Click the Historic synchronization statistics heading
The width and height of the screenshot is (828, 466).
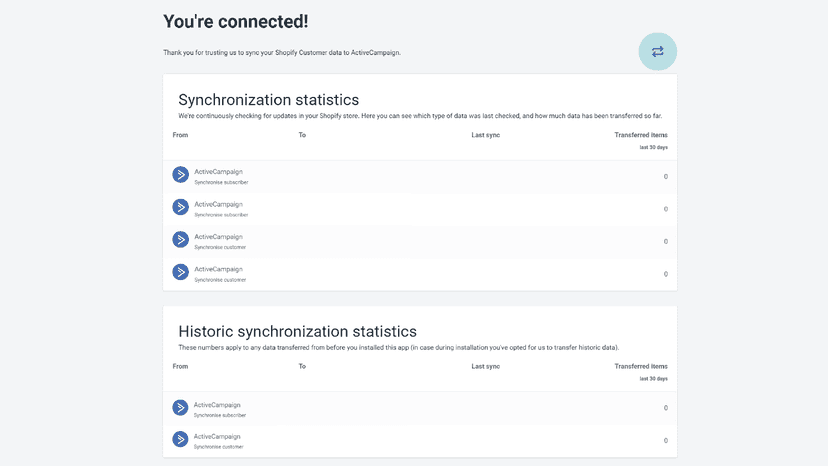click(x=297, y=331)
